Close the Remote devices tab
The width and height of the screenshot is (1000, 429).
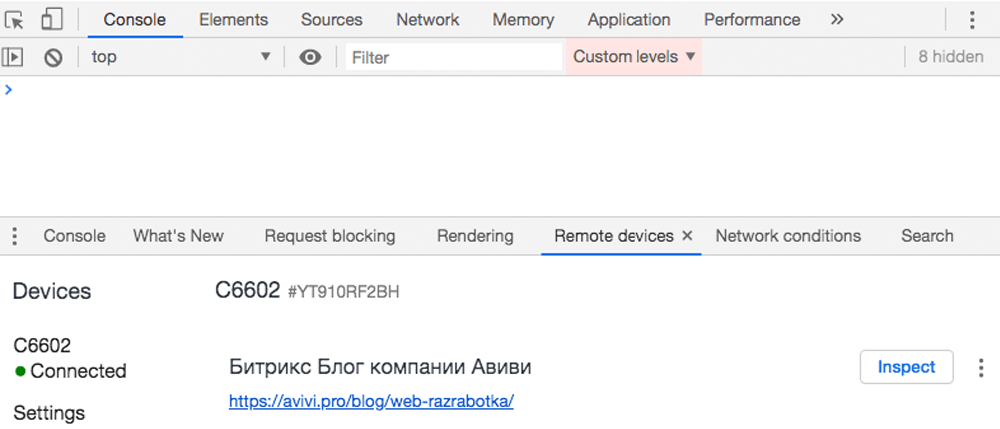click(x=688, y=236)
